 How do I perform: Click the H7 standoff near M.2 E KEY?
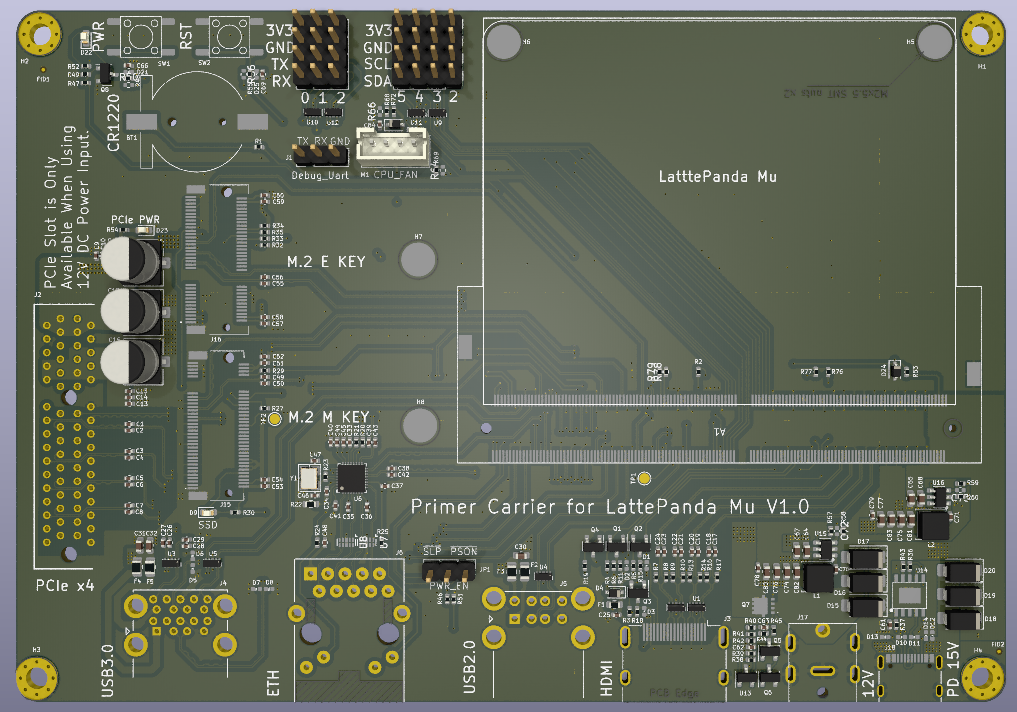[x=419, y=259]
